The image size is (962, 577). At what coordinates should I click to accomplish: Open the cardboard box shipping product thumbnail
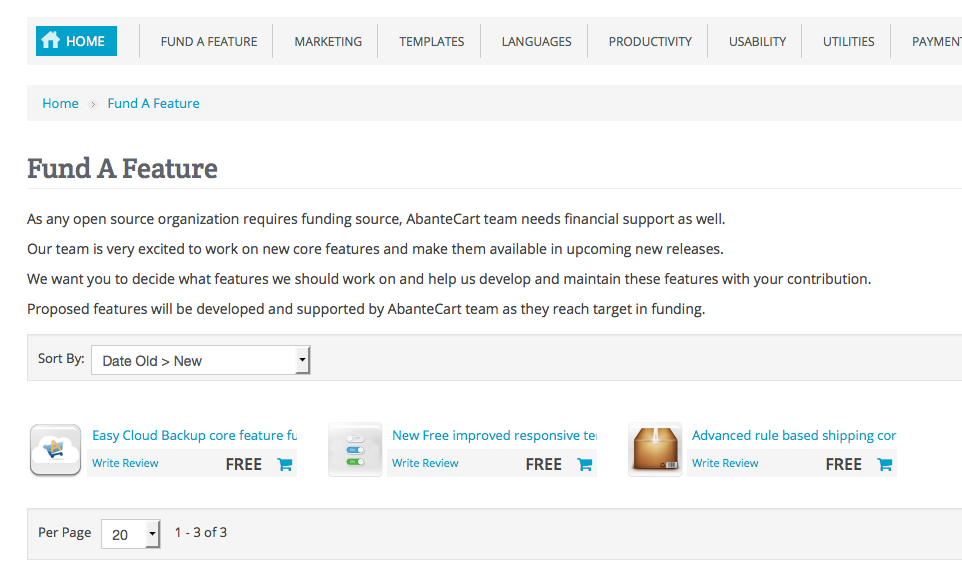[x=655, y=449]
